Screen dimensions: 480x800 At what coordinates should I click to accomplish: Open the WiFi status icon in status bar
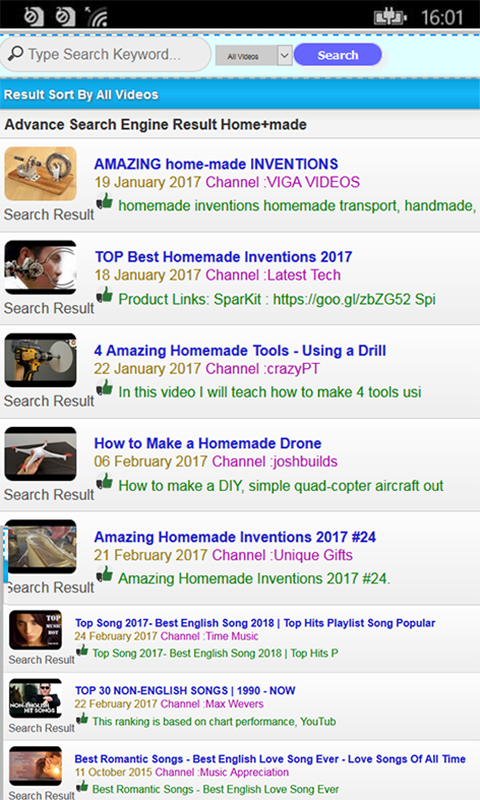click(x=96, y=16)
